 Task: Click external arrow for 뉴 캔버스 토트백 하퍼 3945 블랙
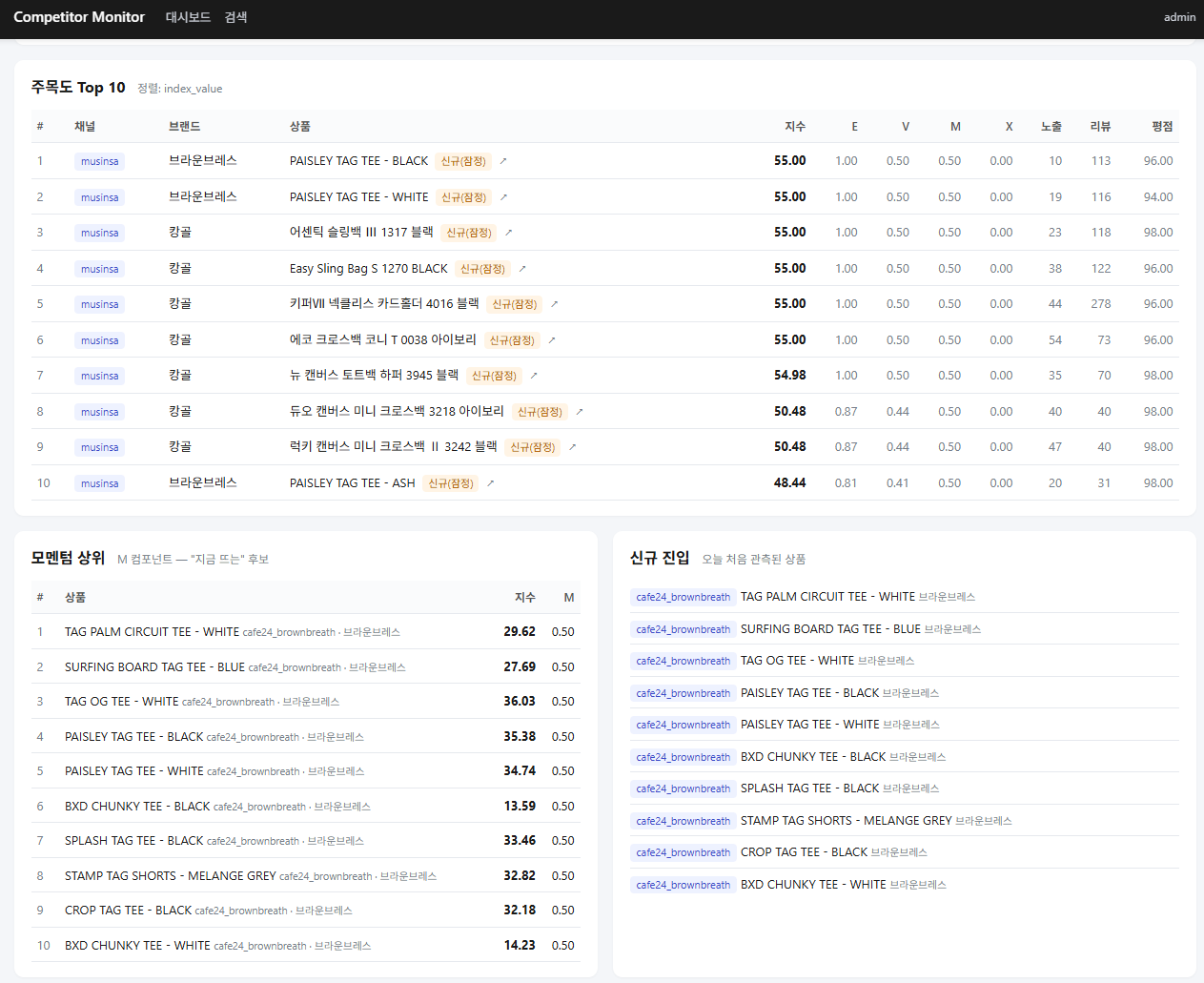(x=534, y=376)
